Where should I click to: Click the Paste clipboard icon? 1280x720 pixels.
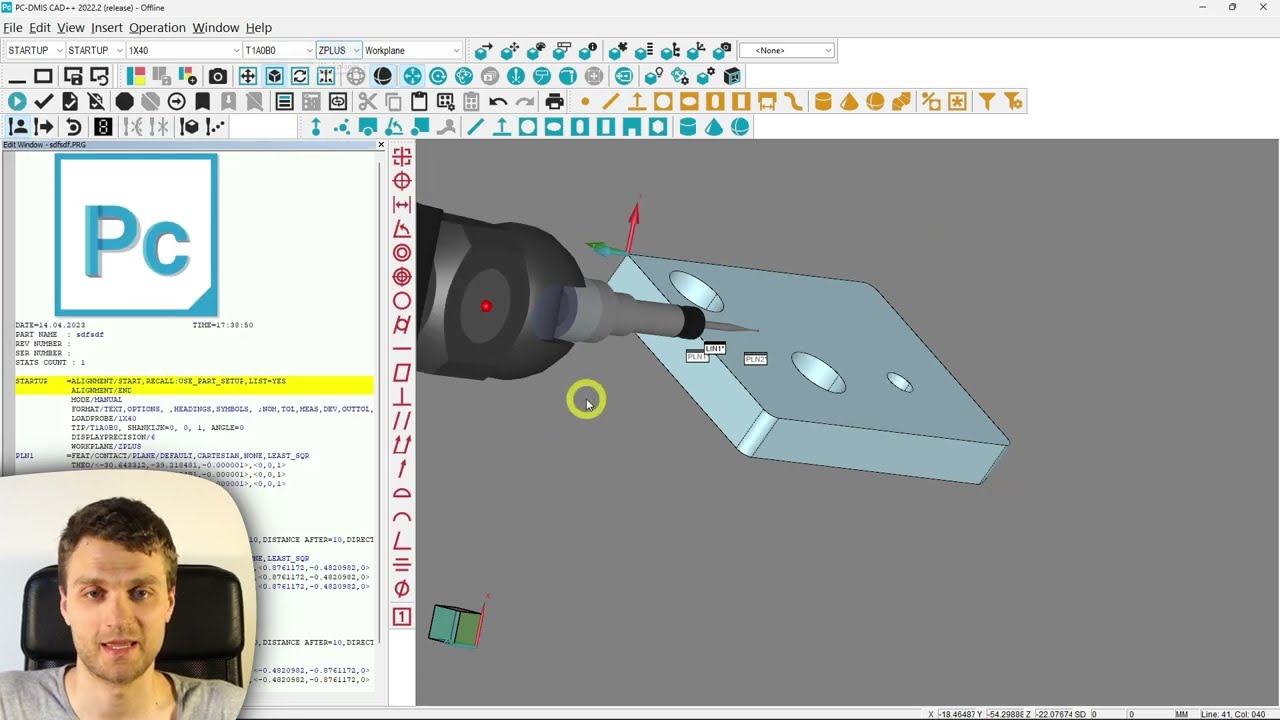[419, 101]
